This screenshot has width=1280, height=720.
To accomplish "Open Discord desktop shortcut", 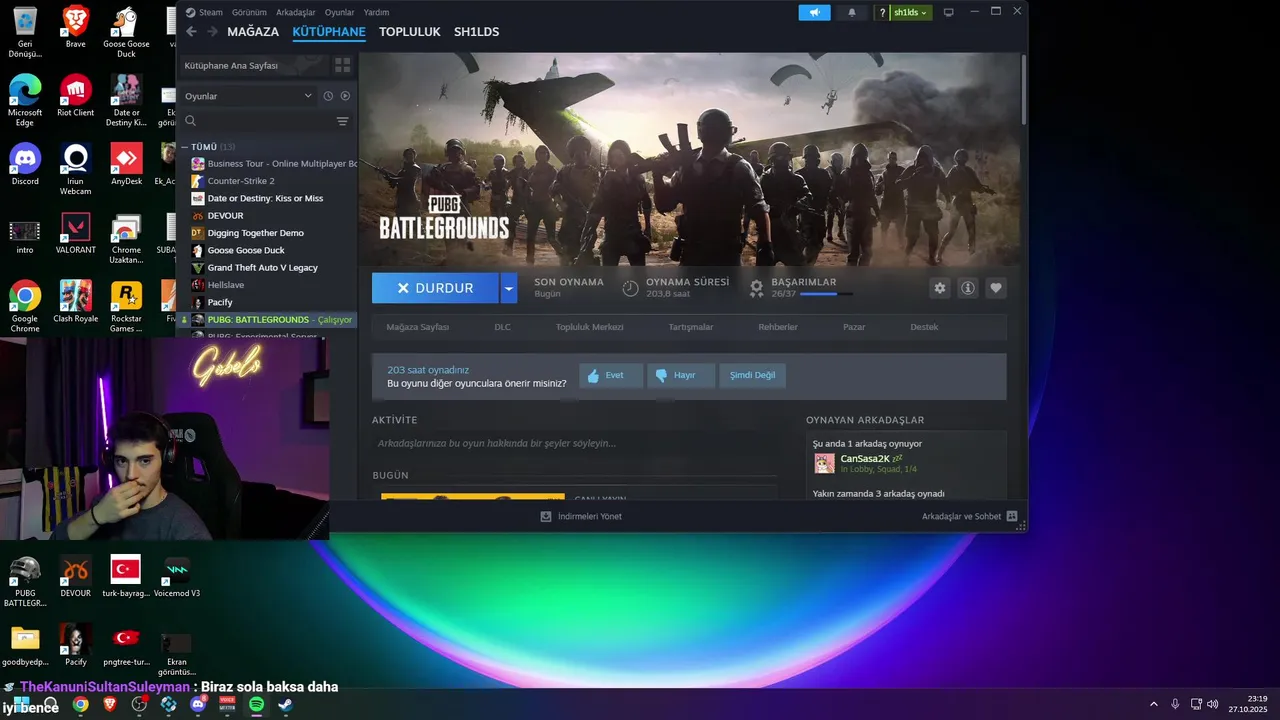I will pos(25,165).
